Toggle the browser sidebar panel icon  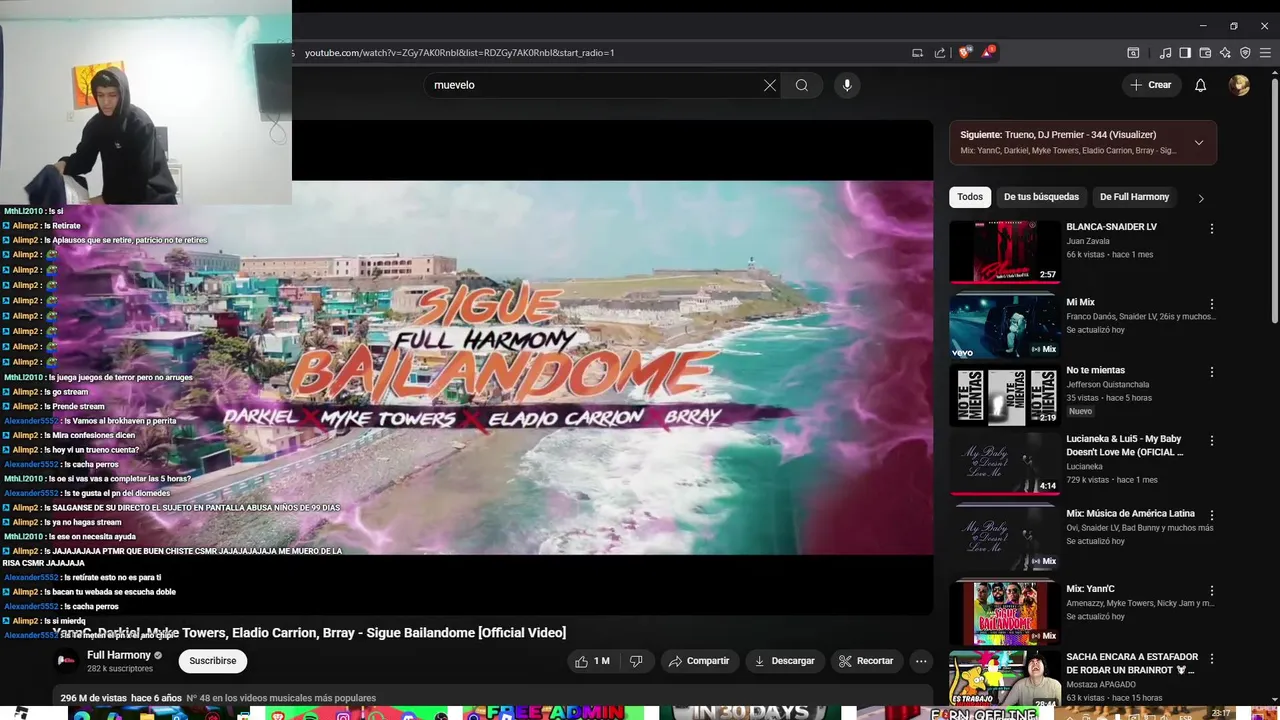[1185, 53]
